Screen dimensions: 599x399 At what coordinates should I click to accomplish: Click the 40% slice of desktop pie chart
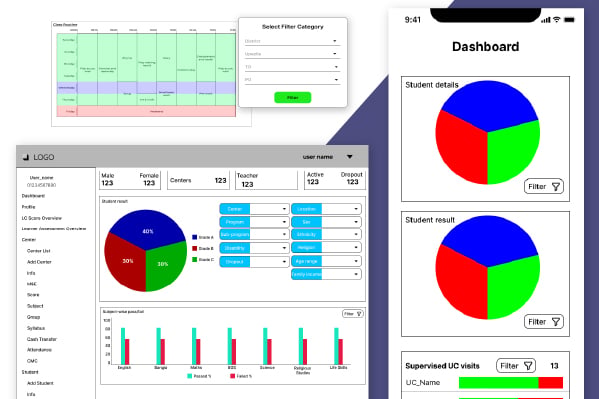pos(147,229)
